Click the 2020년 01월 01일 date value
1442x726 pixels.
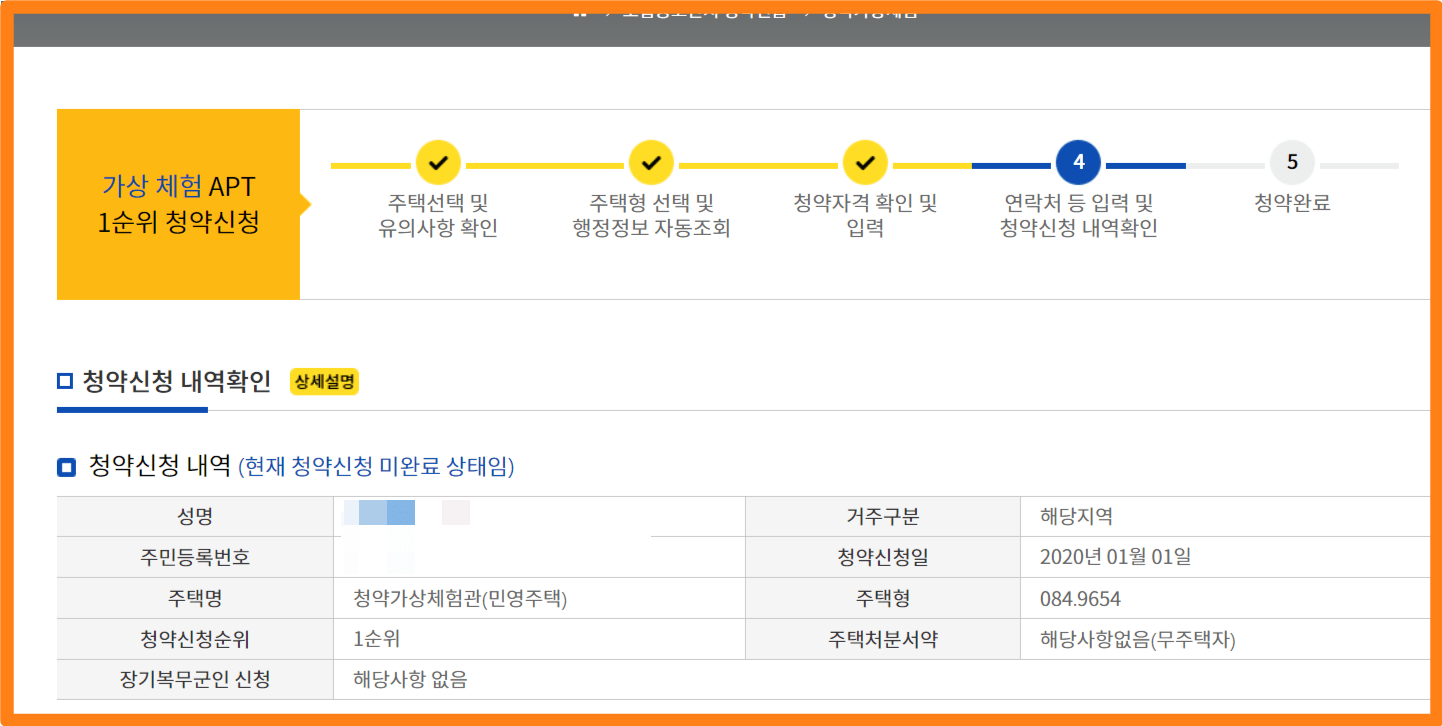(x=1115, y=557)
